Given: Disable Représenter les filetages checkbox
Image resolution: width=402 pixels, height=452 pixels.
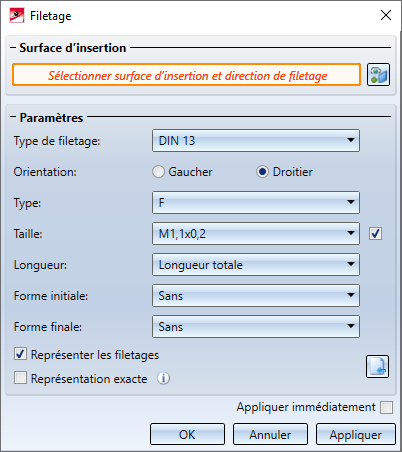Looking at the screenshot, I should (x=20, y=354).
